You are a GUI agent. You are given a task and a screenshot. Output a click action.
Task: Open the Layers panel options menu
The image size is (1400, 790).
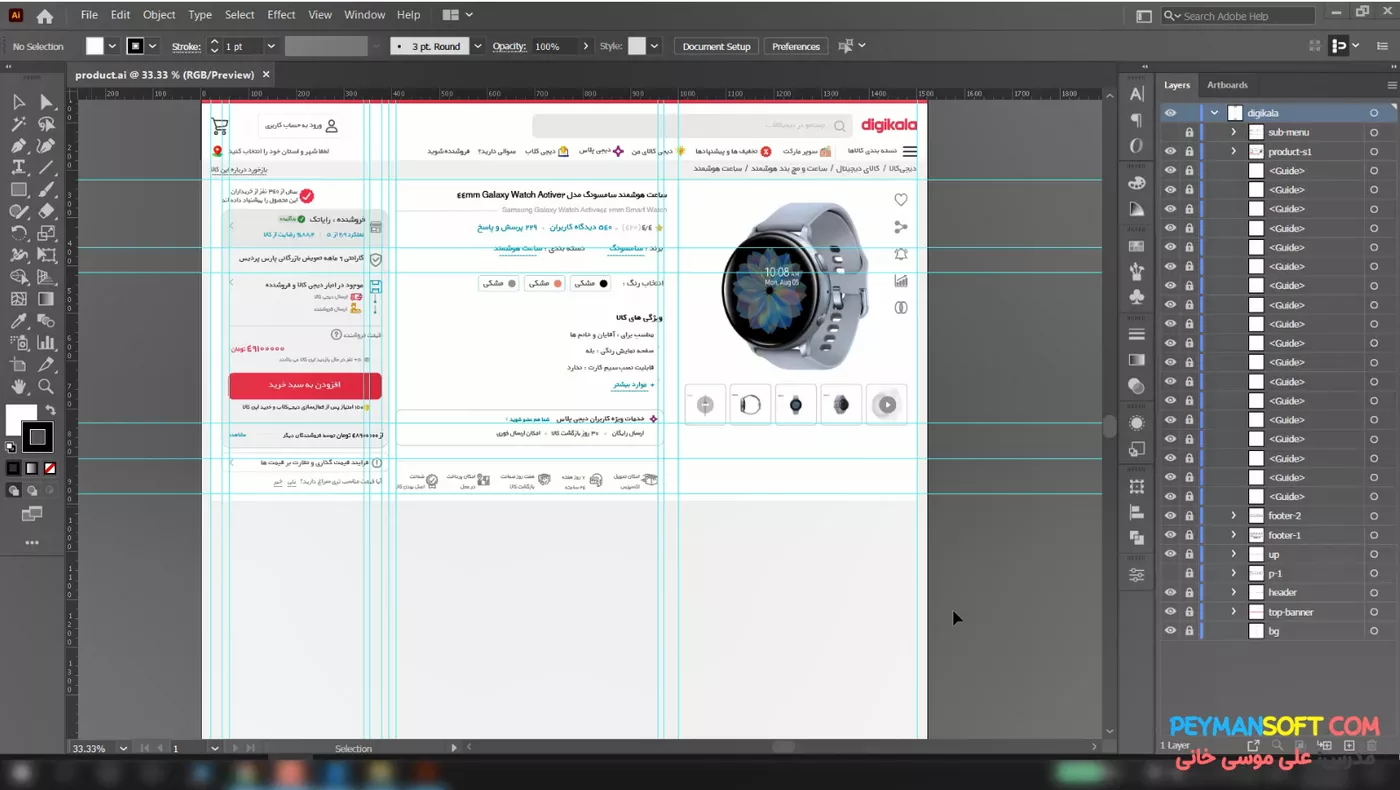1391,85
